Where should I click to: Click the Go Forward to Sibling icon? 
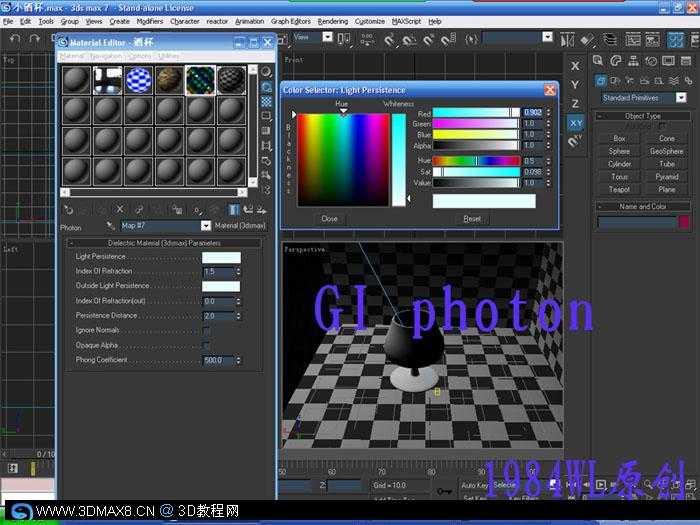point(262,209)
